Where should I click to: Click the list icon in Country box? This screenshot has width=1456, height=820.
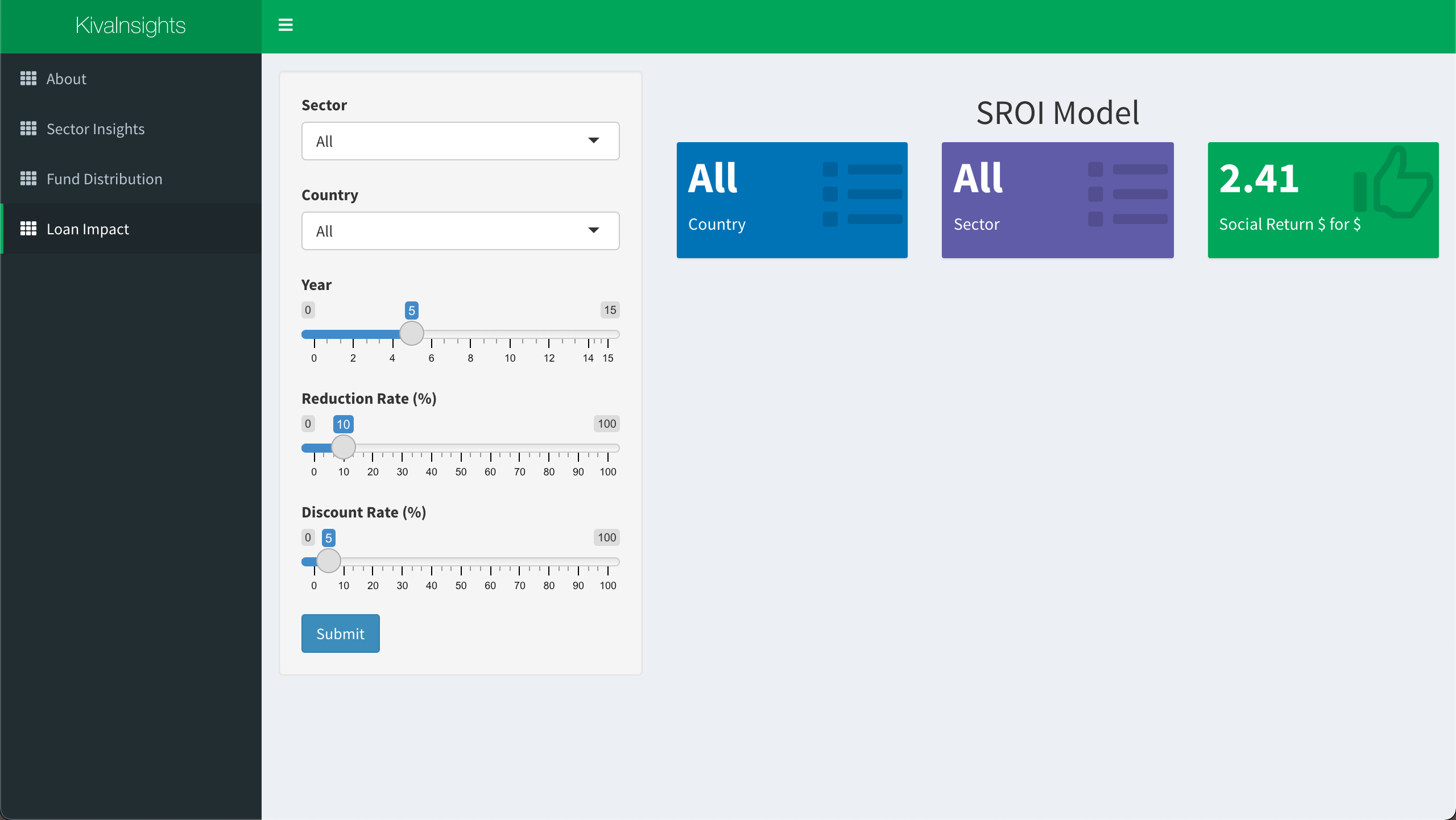[x=862, y=194]
